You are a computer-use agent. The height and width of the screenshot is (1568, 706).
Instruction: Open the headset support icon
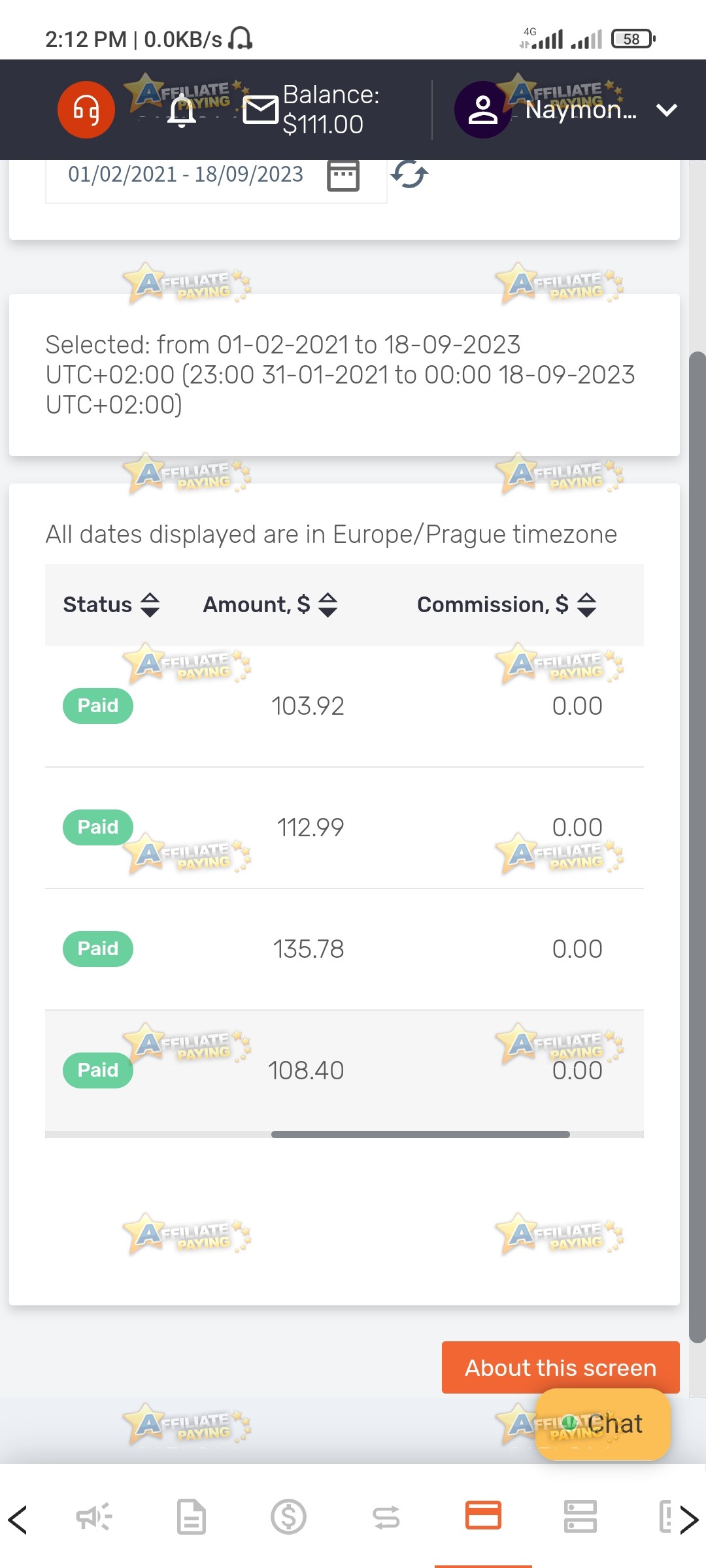point(86,110)
